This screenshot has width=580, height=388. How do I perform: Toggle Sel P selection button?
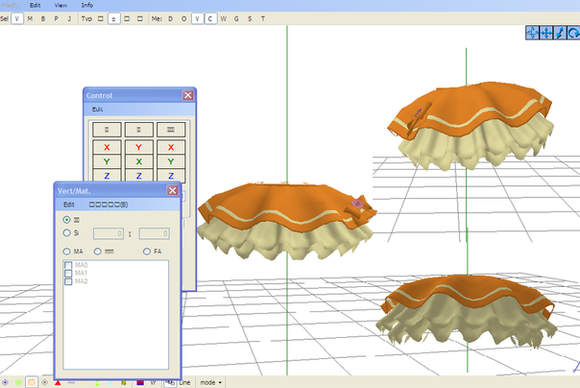[56, 18]
